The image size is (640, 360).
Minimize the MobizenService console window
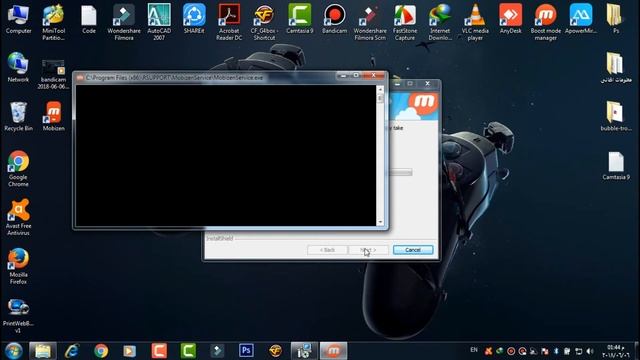point(343,76)
